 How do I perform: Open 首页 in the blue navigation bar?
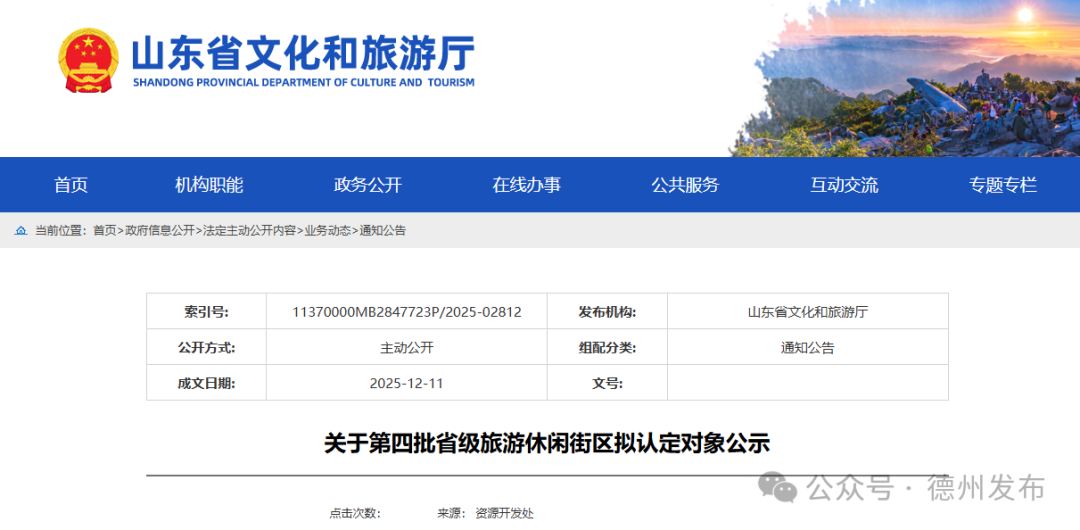[x=71, y=185]
